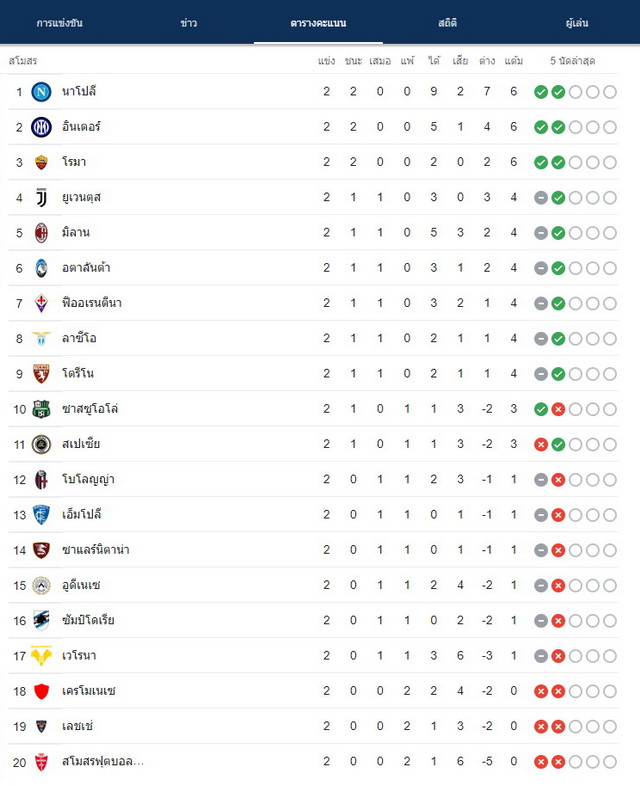Click the Torino bull crest icon

[41, 373]
